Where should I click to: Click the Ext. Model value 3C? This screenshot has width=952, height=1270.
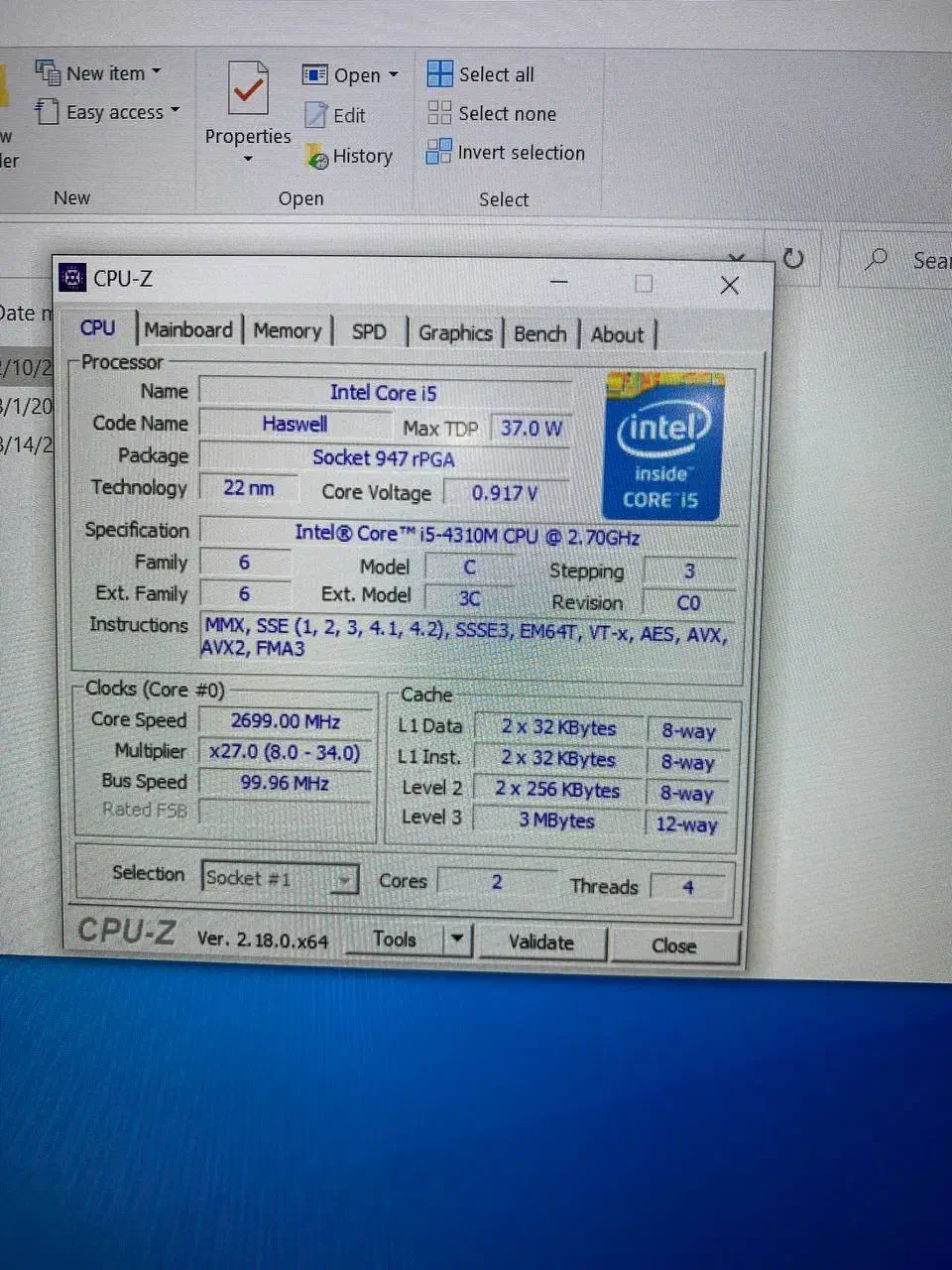point(470,598)
